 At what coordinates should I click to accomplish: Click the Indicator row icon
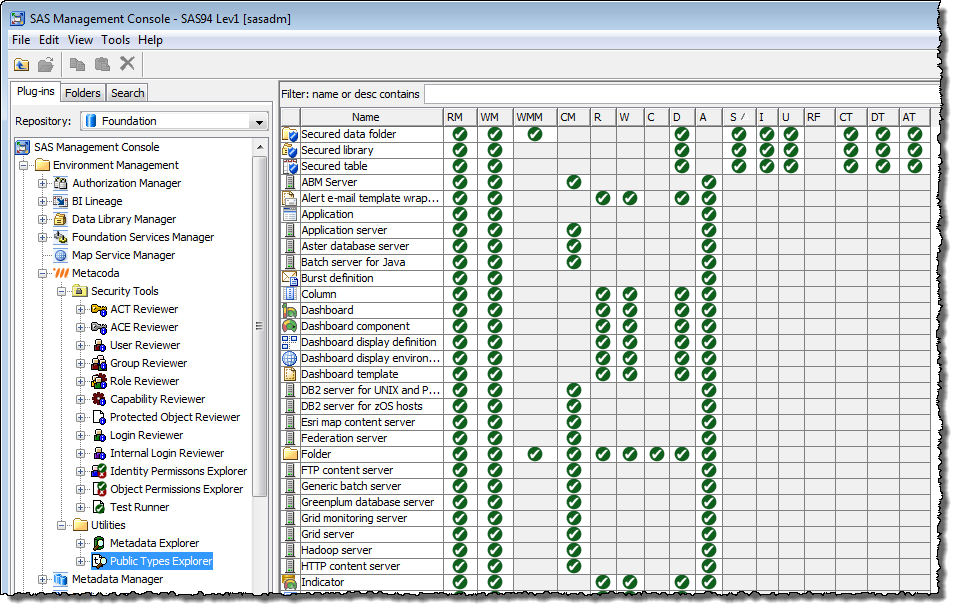pos(290,583)
